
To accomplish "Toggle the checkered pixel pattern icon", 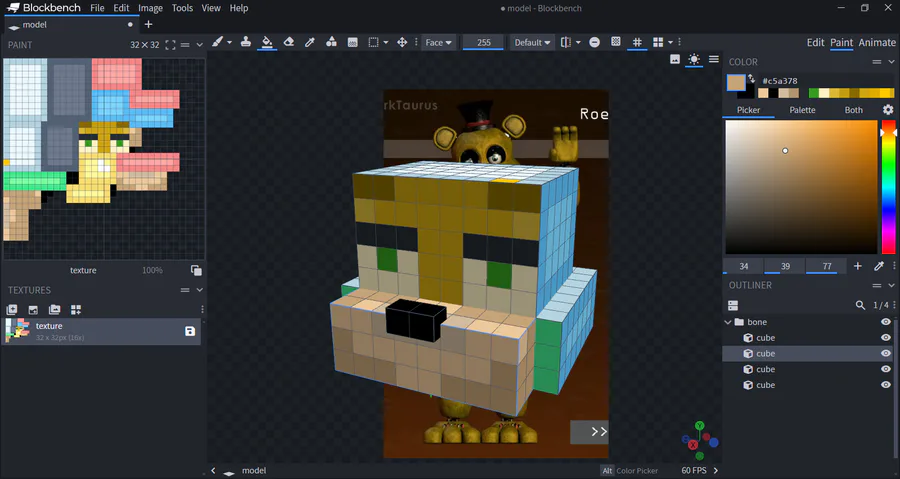I will tap(616, 42).
